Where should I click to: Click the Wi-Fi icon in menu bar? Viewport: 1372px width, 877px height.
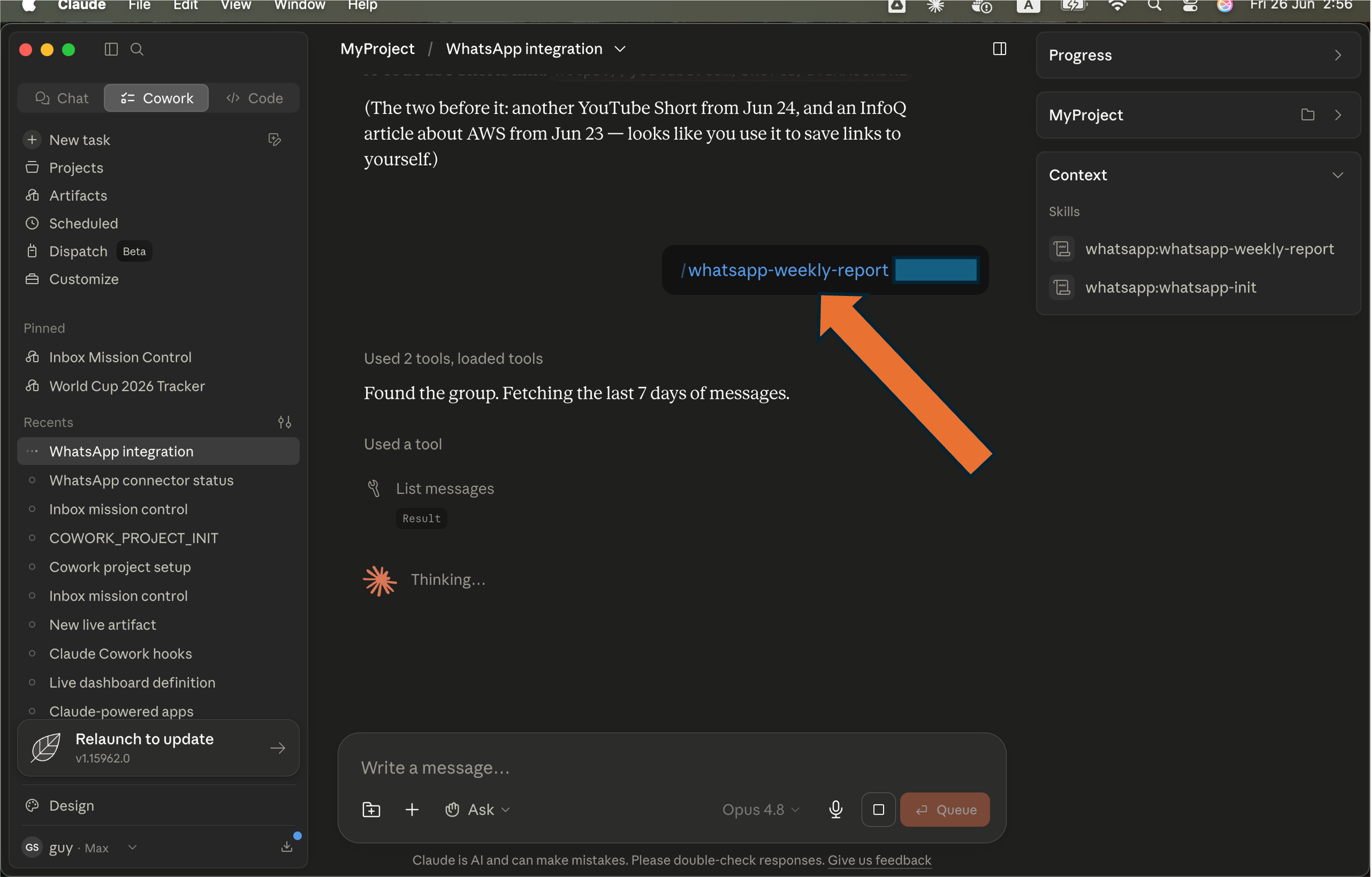click(x=1118, y=6)
